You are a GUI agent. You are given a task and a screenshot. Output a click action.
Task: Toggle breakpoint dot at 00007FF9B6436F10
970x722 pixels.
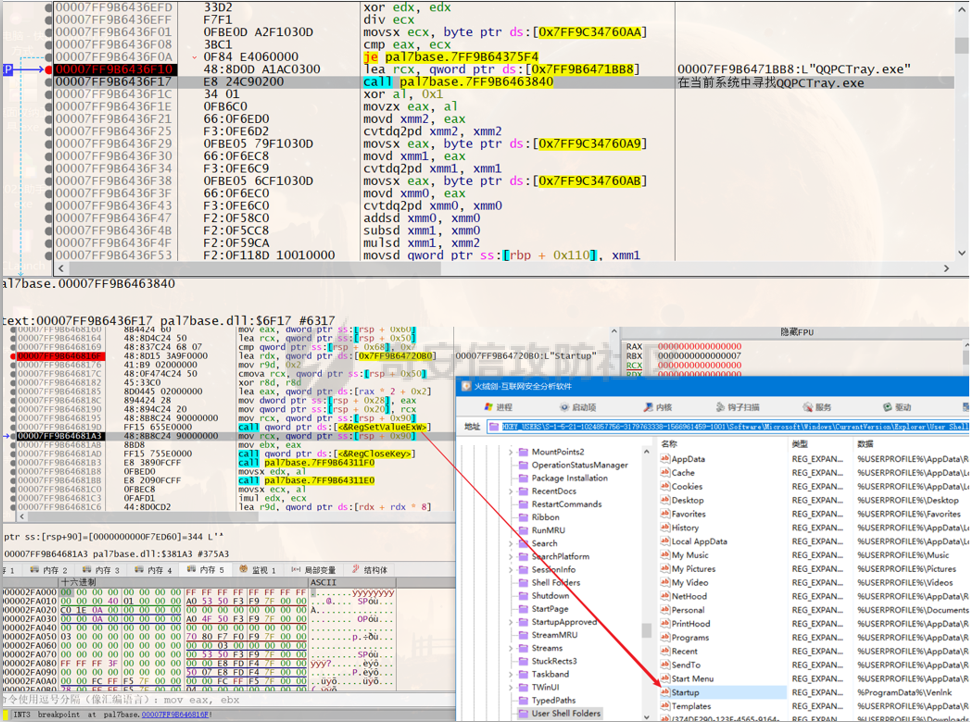pyautogui.click(x=49, y=69)
